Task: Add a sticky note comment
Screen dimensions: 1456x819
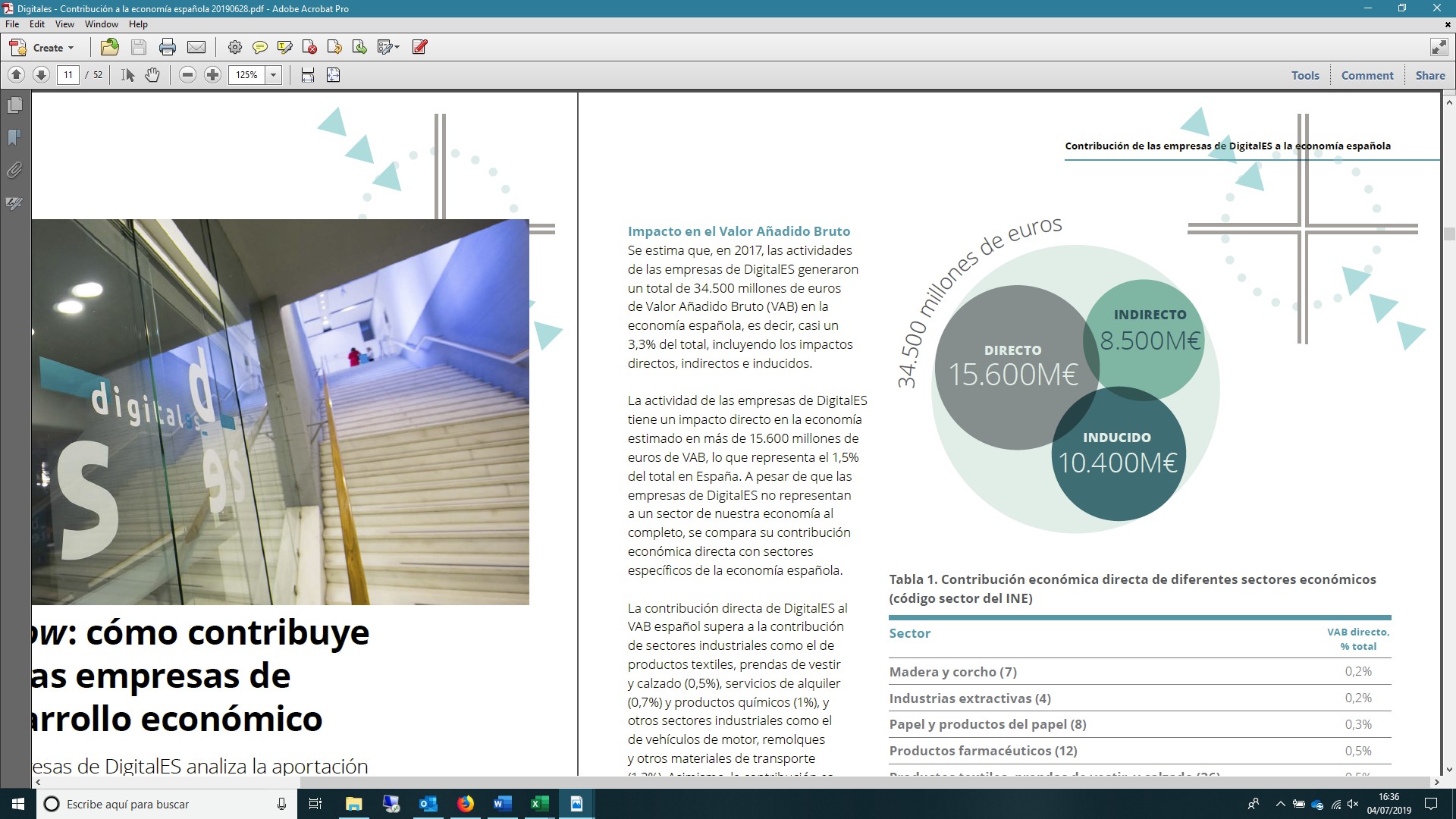Action: [259, 48]
